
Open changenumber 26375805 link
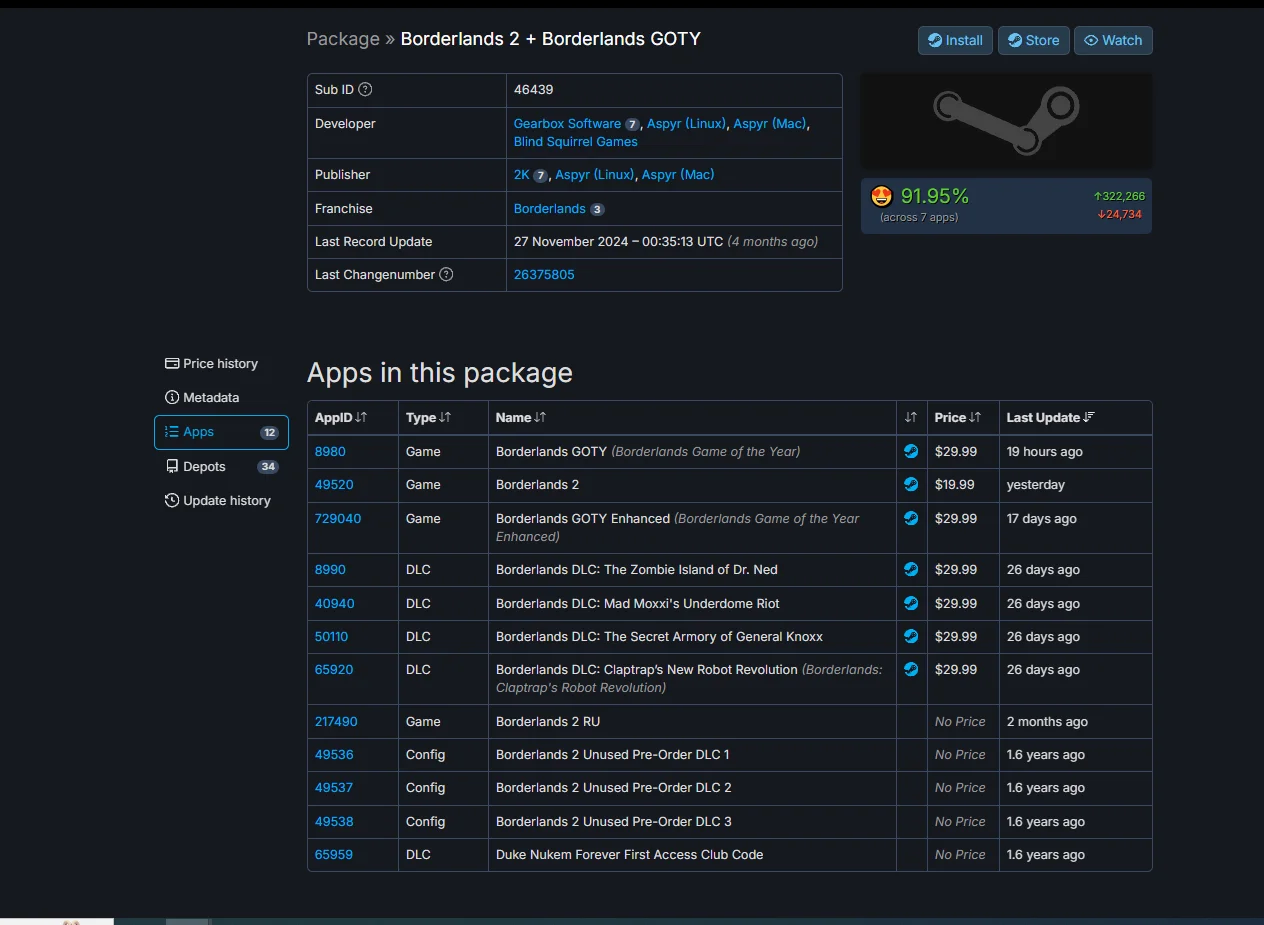pyautogui.click(x=544, y=274)
